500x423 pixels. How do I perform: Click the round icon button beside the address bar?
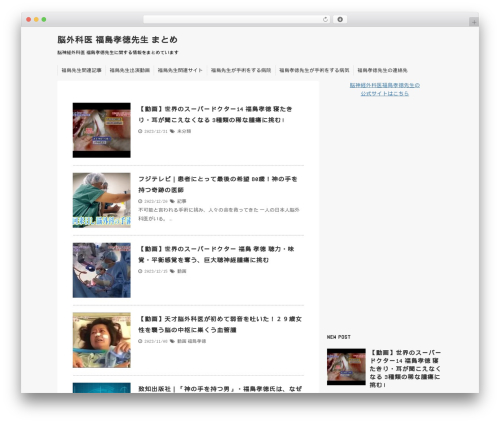click(340, 19)
